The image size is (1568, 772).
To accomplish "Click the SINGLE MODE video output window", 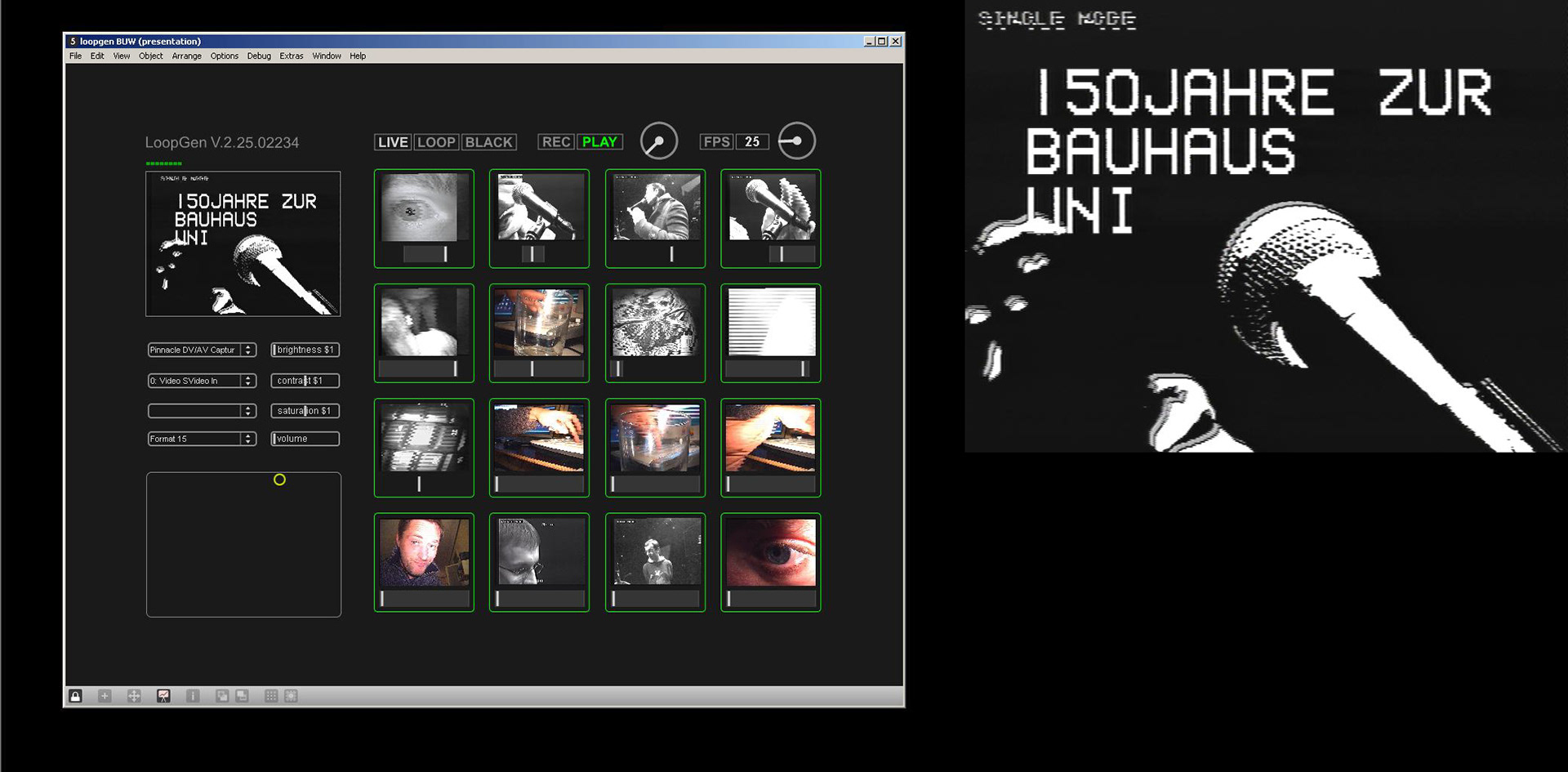I will pos(1266,226).
